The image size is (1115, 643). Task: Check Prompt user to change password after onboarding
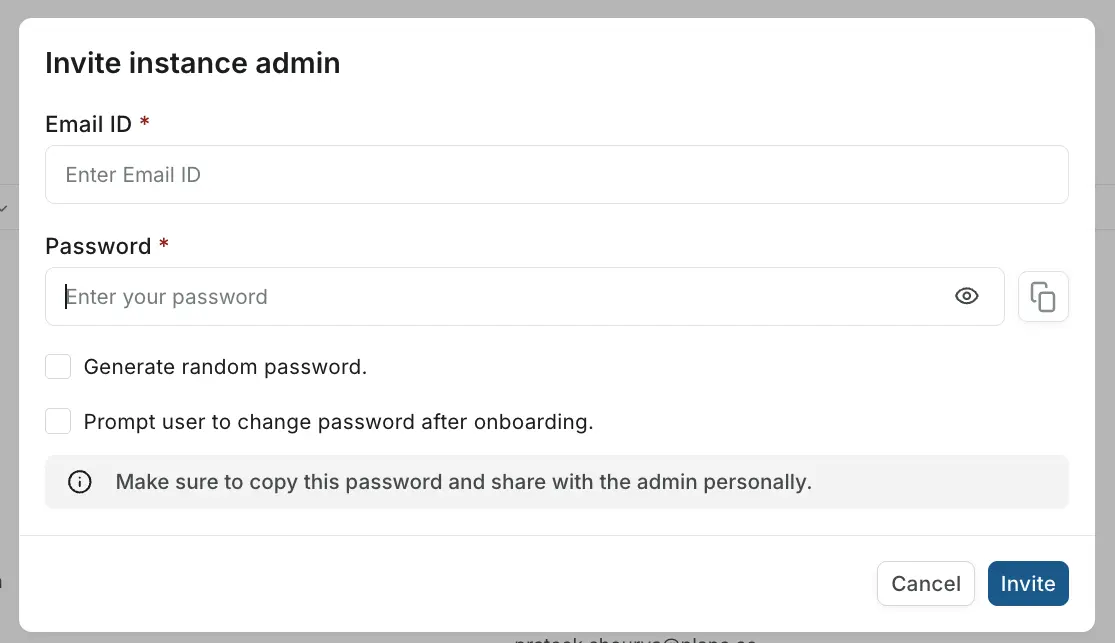[x=58, y=421]
